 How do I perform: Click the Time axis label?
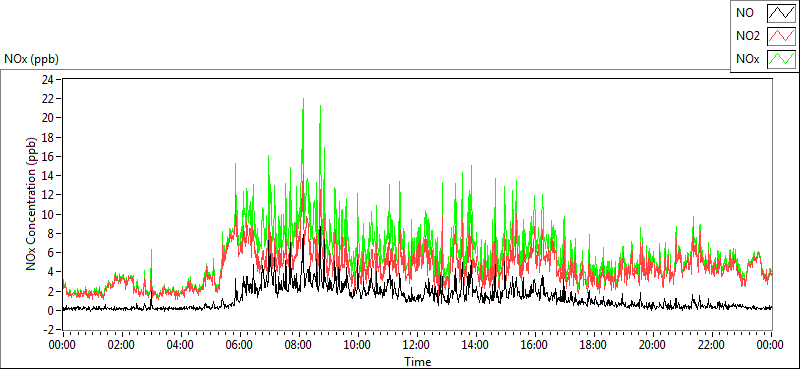click(417, 362)
